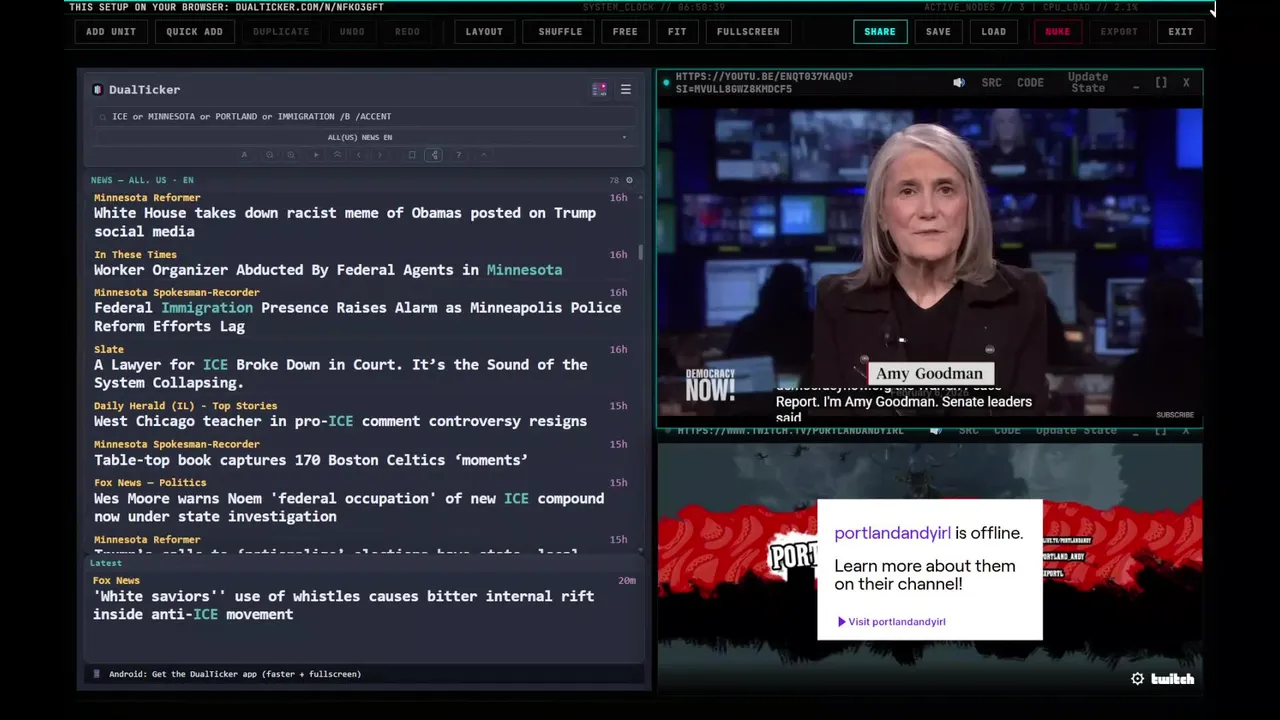Click the SHARE button
The height and width of the screenshot is (720, 1280).
tap(880, 31)
